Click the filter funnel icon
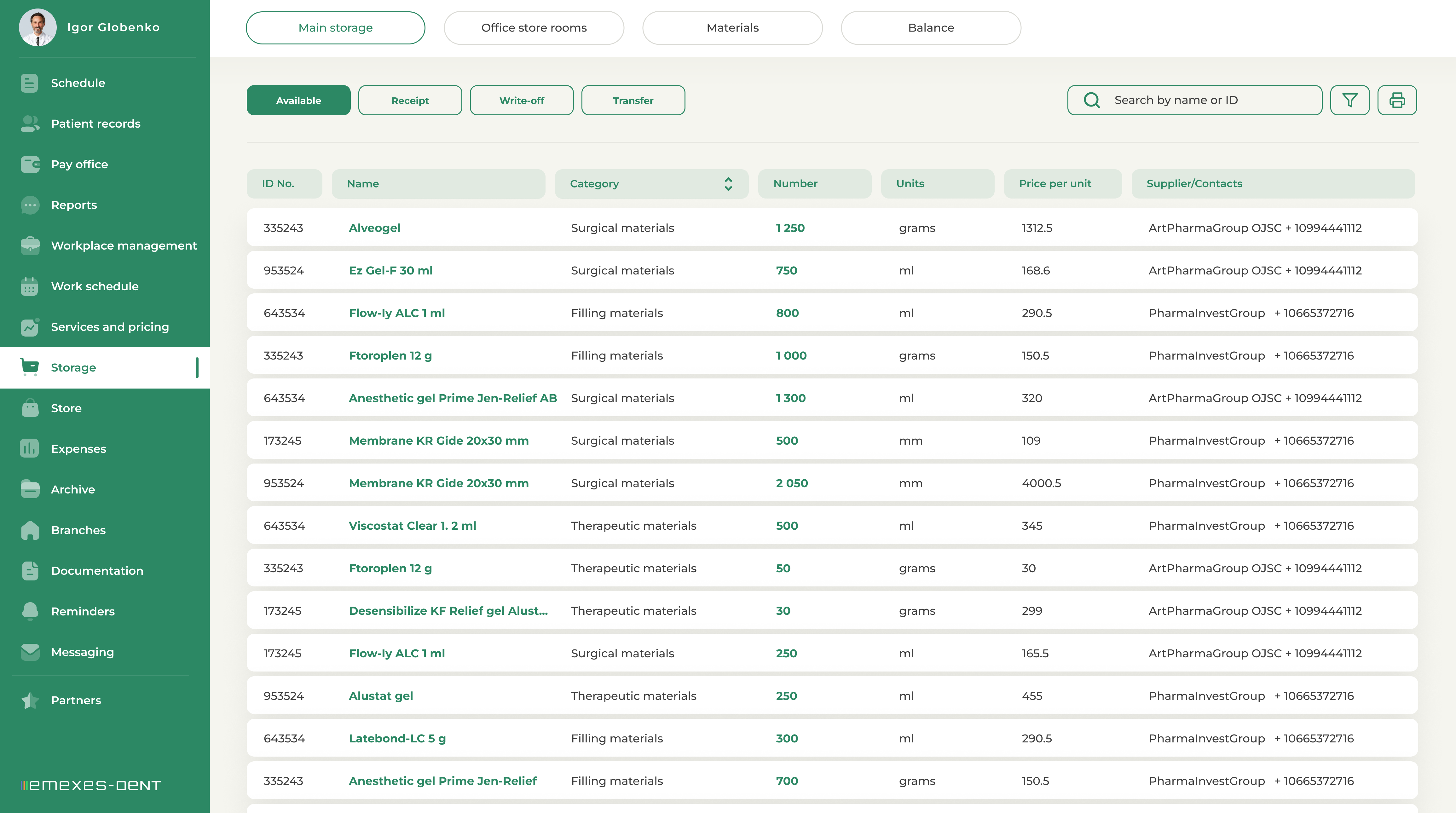The height and width of the screenshot is (813, 1456). 1349,100
